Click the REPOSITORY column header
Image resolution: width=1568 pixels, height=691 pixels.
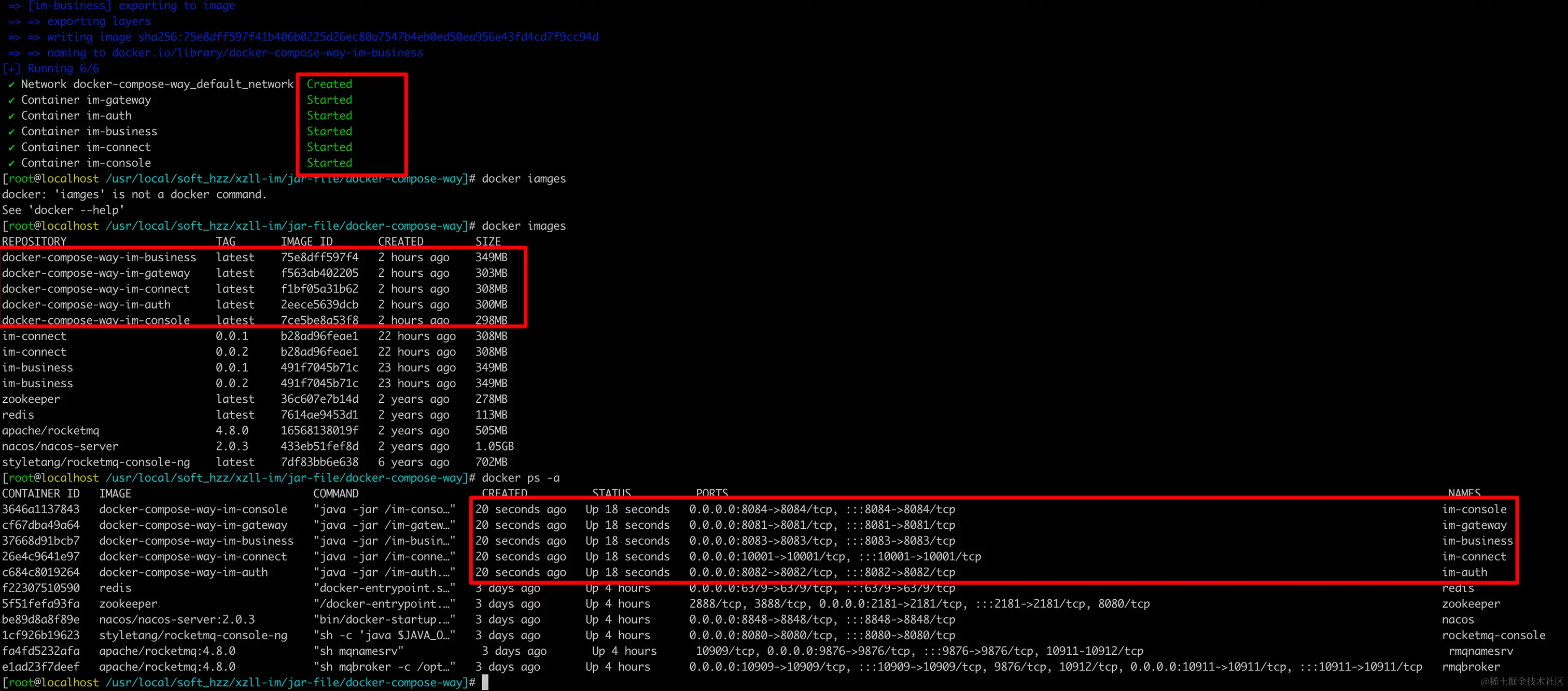click(34, 242)
